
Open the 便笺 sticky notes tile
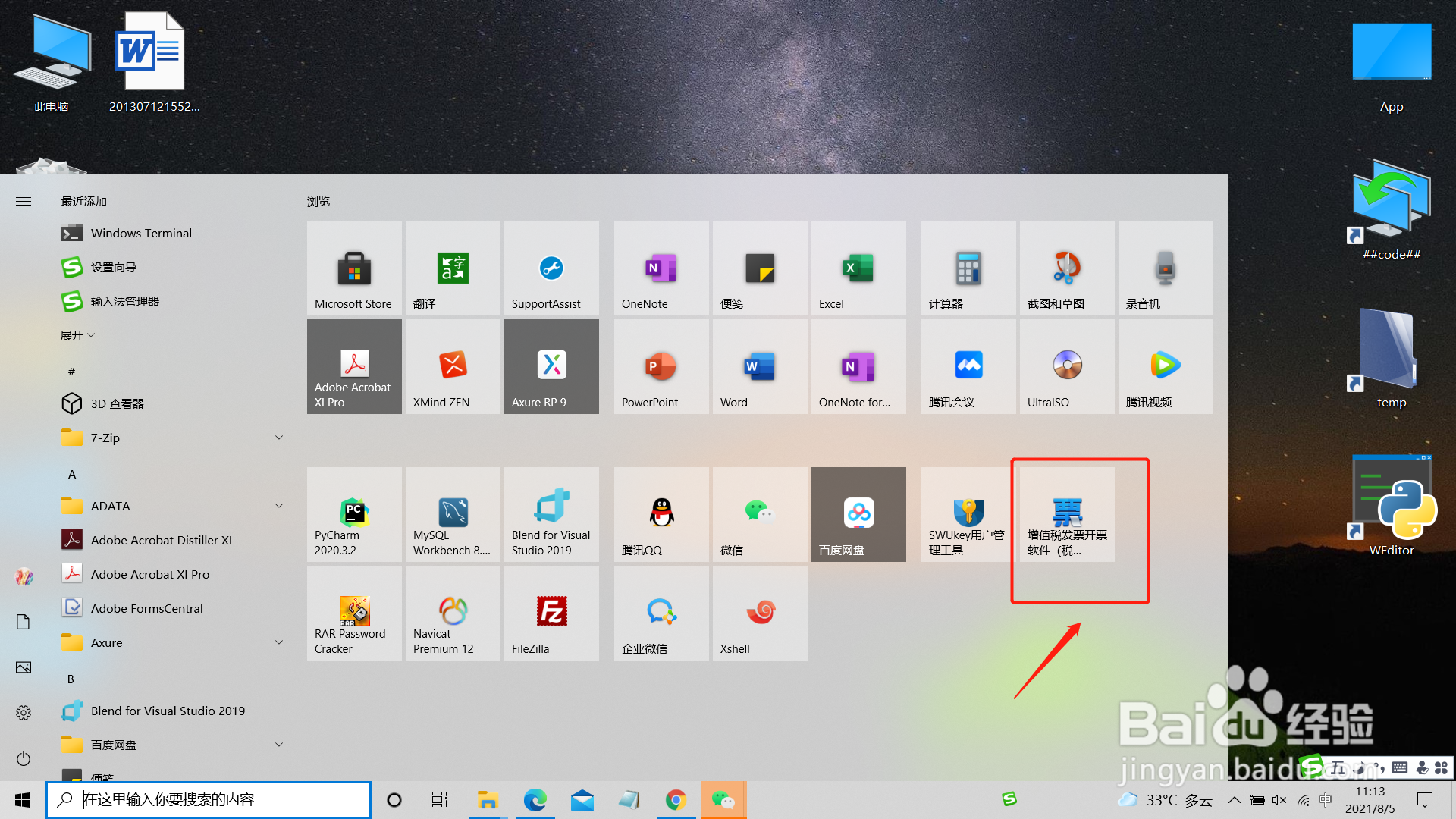coord(760,268)
